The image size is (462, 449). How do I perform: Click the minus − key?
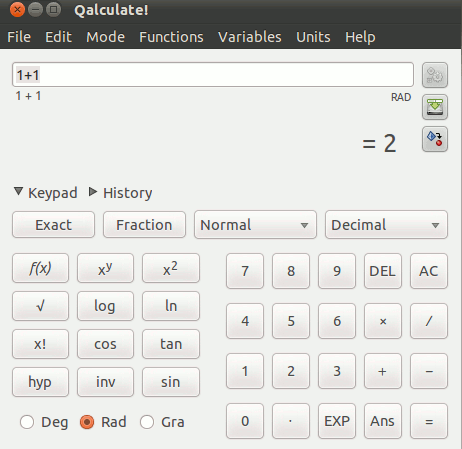(x=429, y=371)
